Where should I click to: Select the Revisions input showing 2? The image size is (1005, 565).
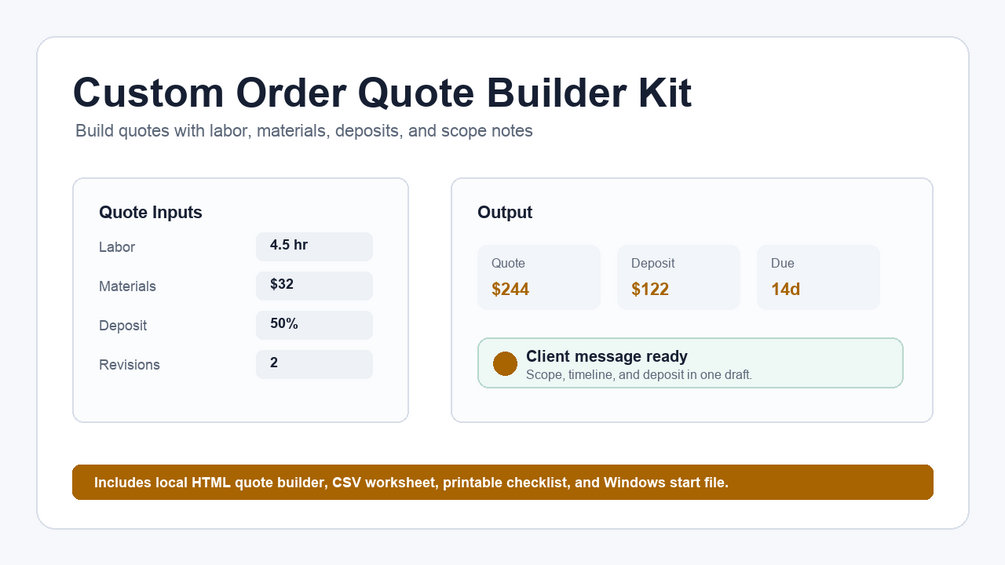point(314,364)
